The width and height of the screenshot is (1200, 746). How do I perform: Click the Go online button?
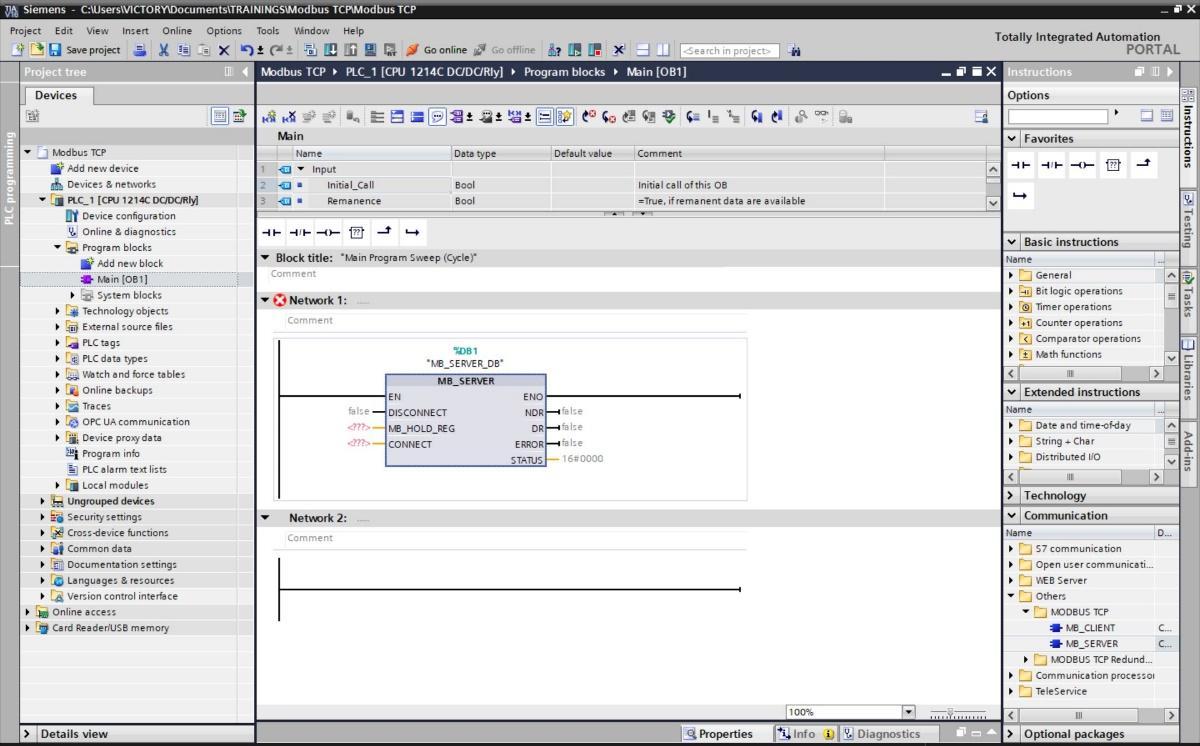(437, 50)
